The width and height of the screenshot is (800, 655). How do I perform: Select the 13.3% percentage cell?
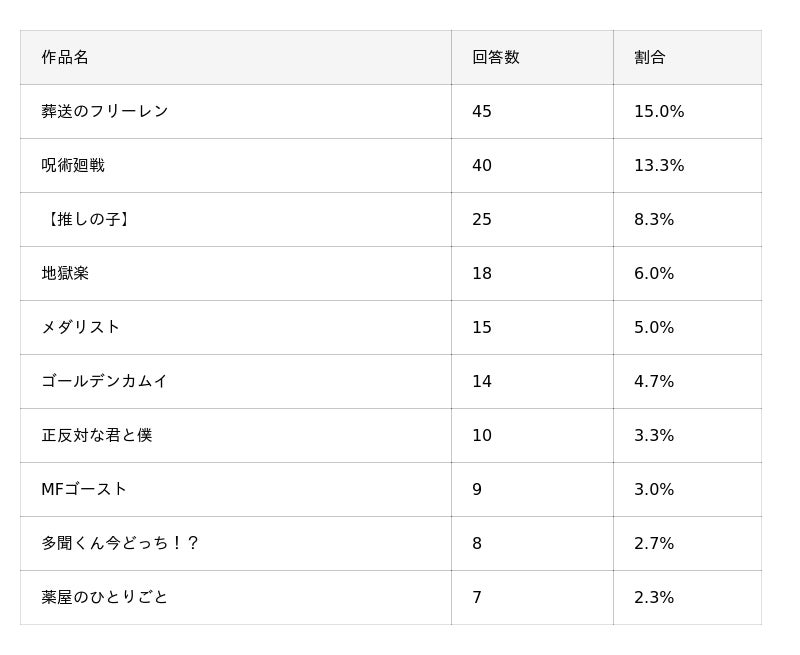[659, 165]
